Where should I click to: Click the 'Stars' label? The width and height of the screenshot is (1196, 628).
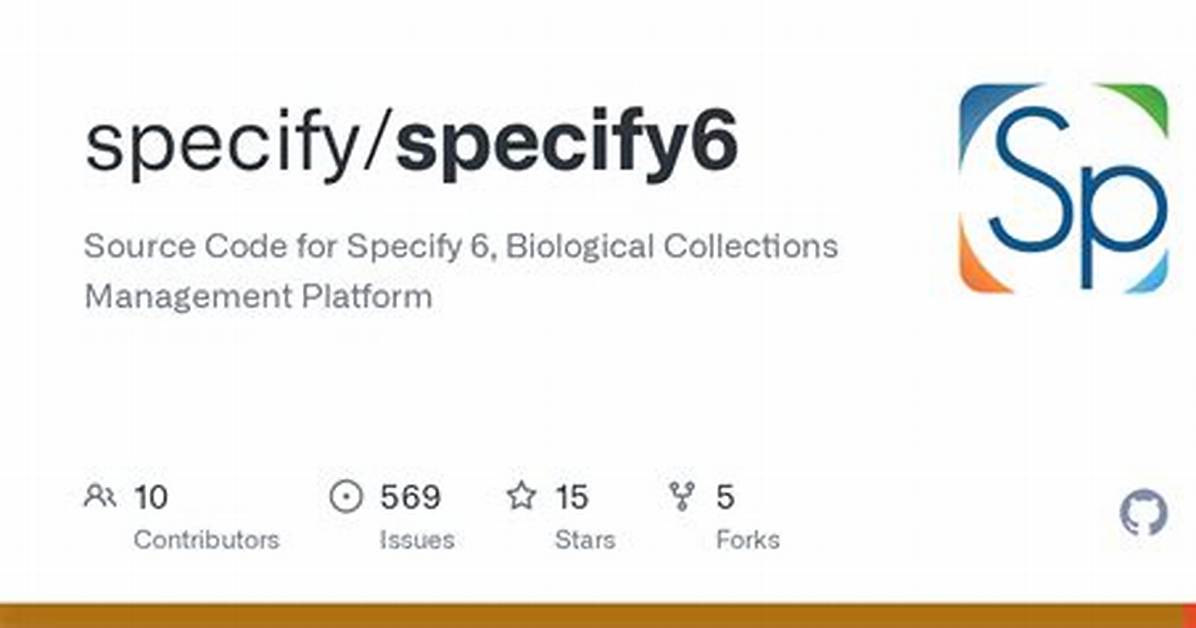(585, 540)
